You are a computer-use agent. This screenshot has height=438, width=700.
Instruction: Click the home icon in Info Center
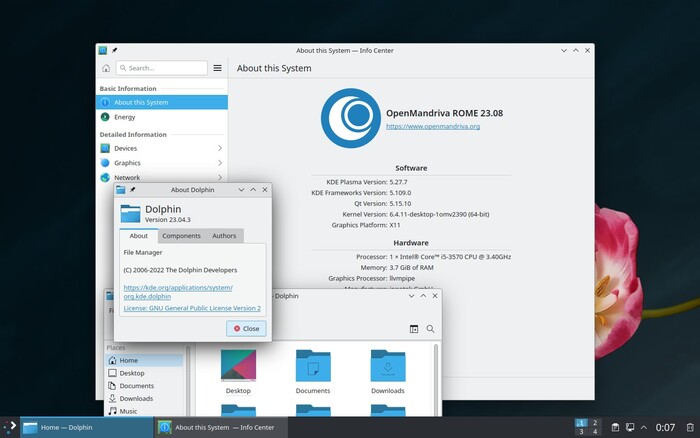[106, 68]
